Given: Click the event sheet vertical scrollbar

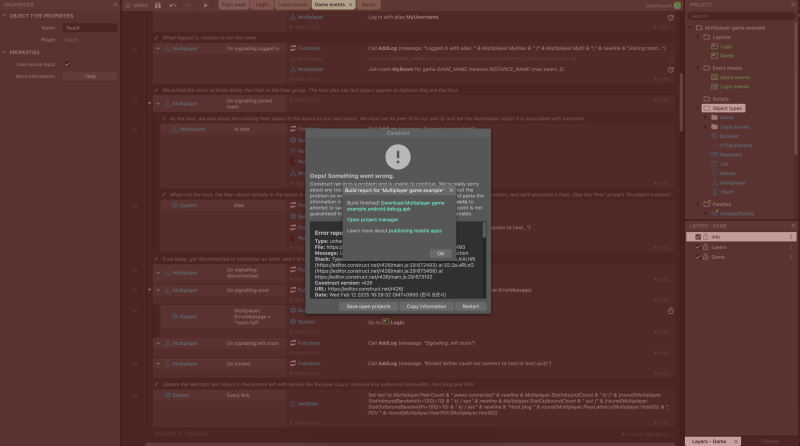Looking at the screenshot, I should tap(681, 102).
